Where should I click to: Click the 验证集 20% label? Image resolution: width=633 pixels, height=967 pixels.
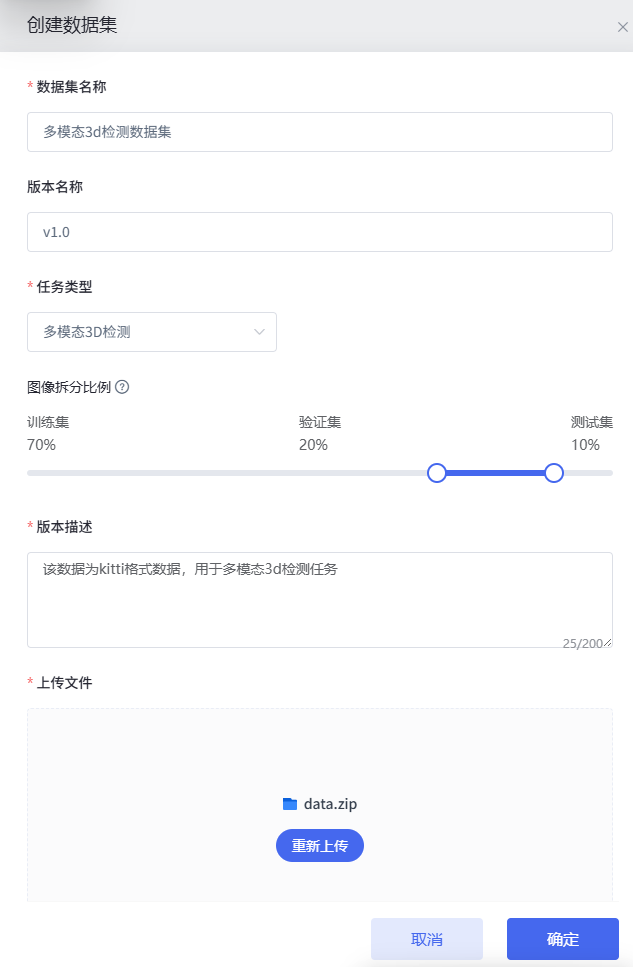coord(320,434)
